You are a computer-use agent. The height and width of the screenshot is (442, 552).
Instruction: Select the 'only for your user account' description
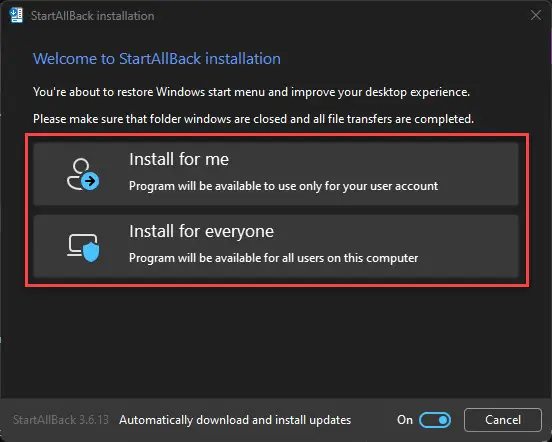coord(283,186)
